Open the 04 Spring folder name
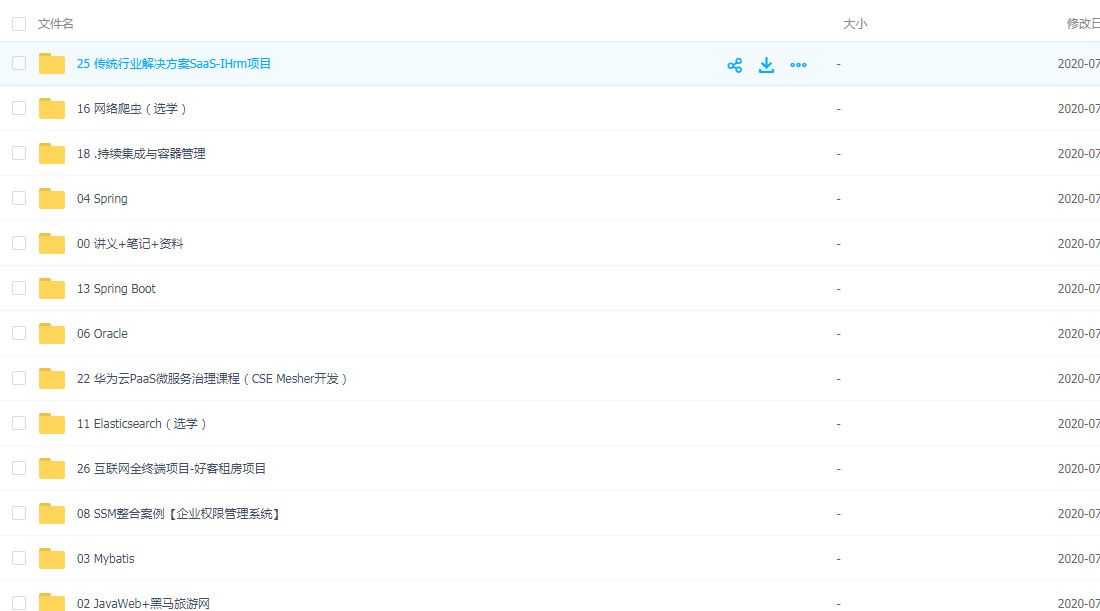Screen dimensions: 1100x611 102,199
